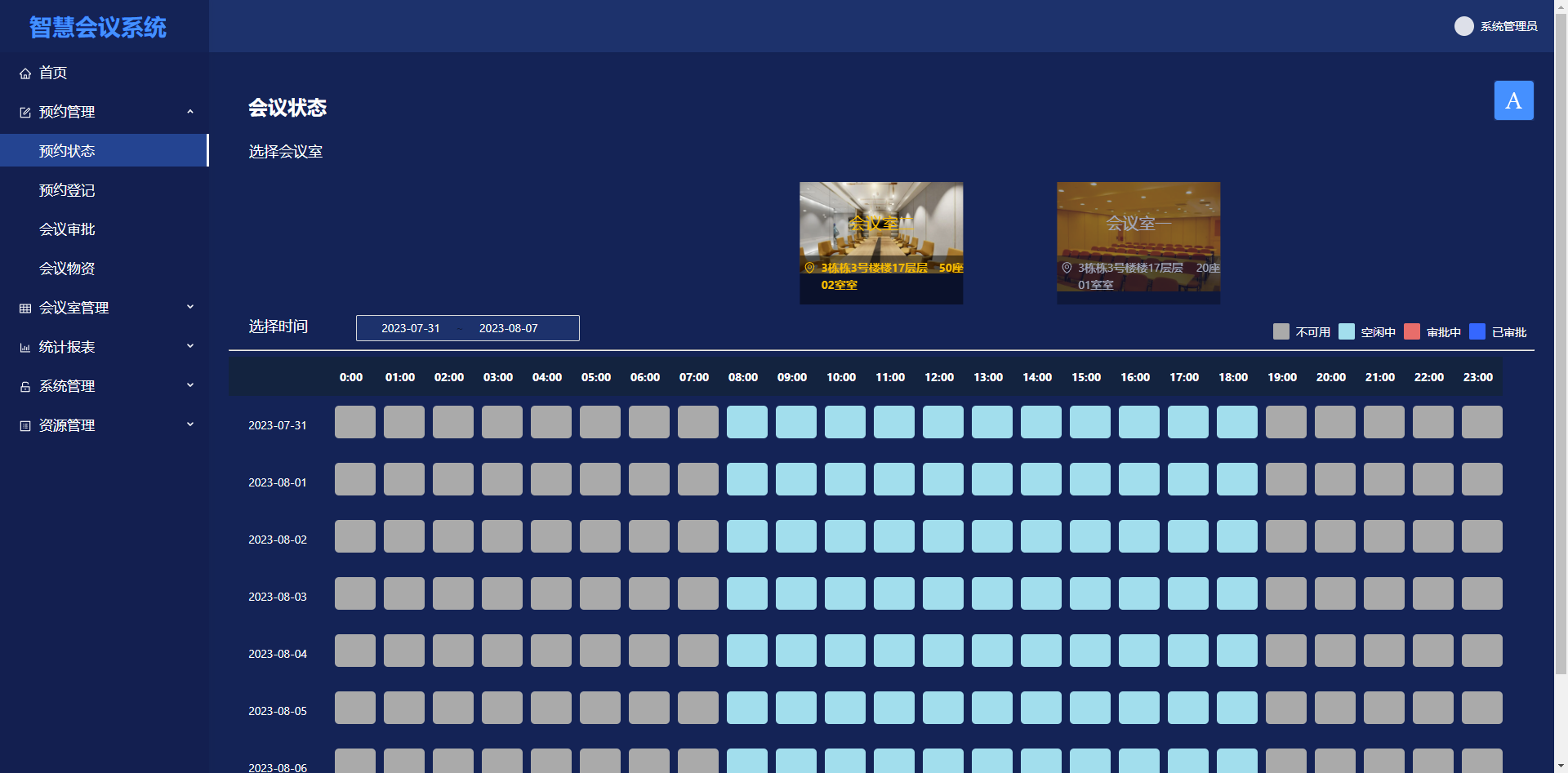Click the lock icon beside 系统管理
This screenshot has width=1568, height=773.
pos(25,387)
